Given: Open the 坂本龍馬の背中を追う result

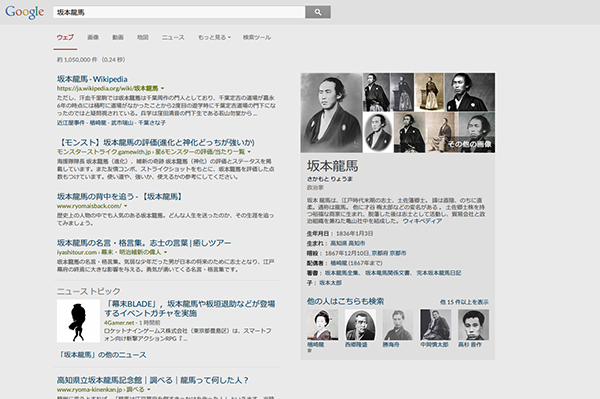Looking at the screenshot, I should (120, 197).
